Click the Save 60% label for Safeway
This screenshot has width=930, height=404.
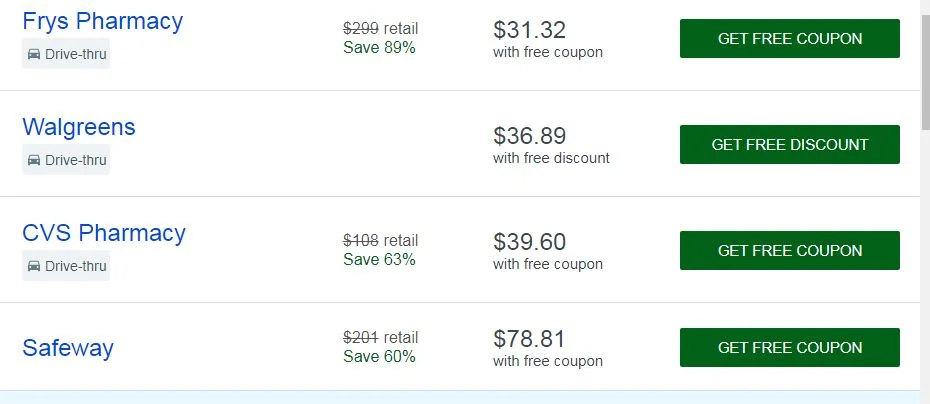[x=379, y=357]
